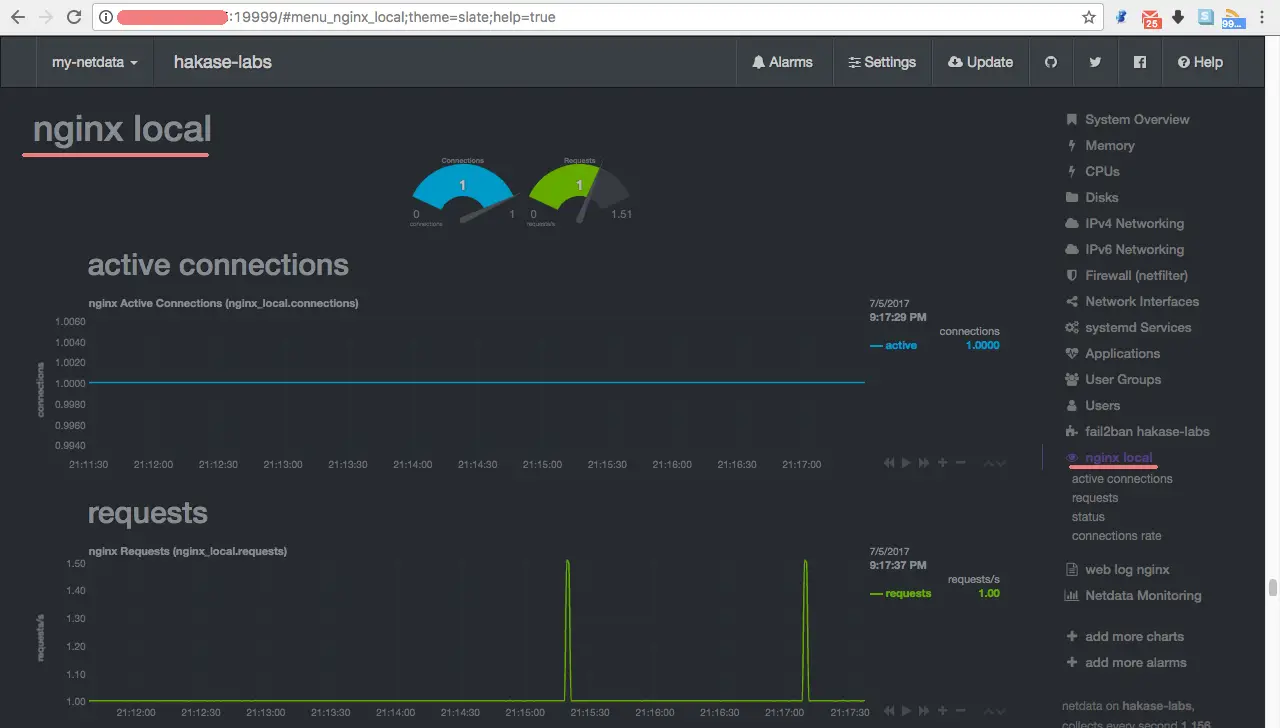Jump to 'active connections' submenu item
Screen dimensions: 1280x728
[x=1122, y=479]
